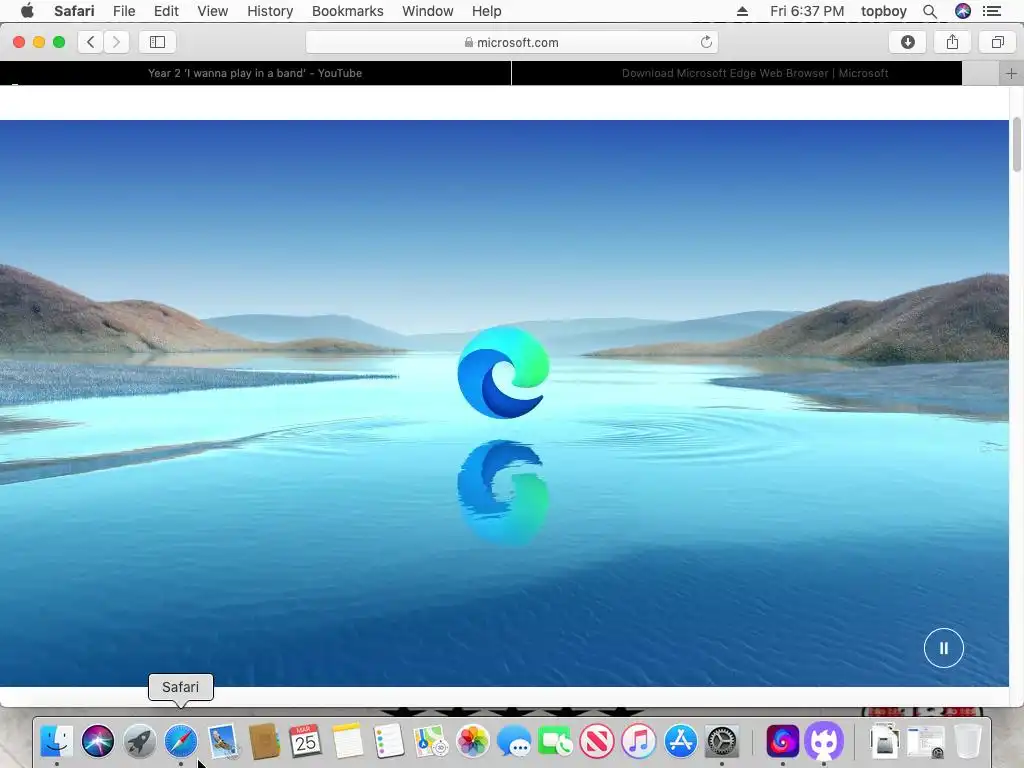Open App Store from the Dock
This screenshot has width=1024, height=768.
point(680,741)
